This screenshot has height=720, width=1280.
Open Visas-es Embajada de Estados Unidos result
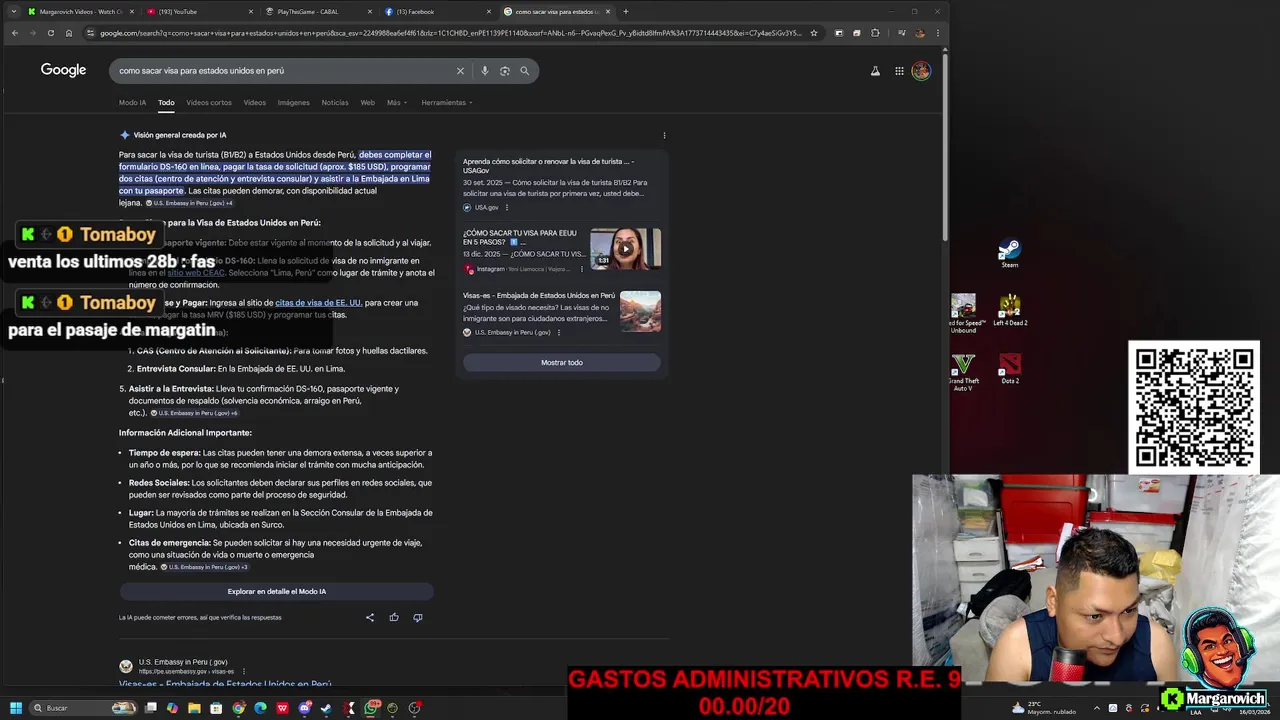click(x=539, y=296)
